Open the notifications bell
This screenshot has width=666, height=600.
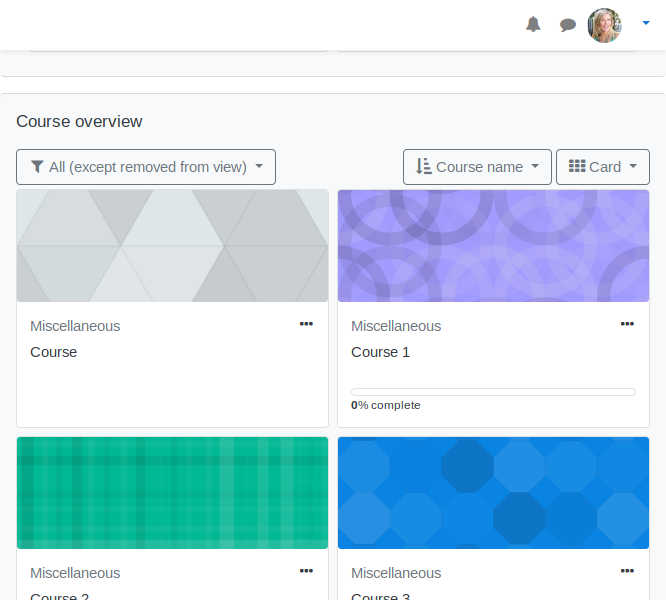533,24
